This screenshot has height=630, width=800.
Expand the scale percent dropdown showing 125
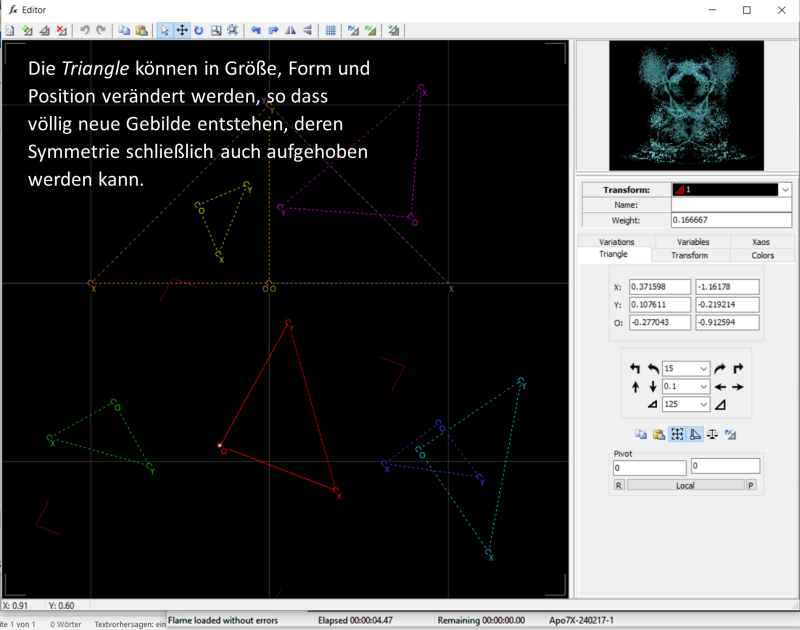pyautogui.click(x=703, y=405)
